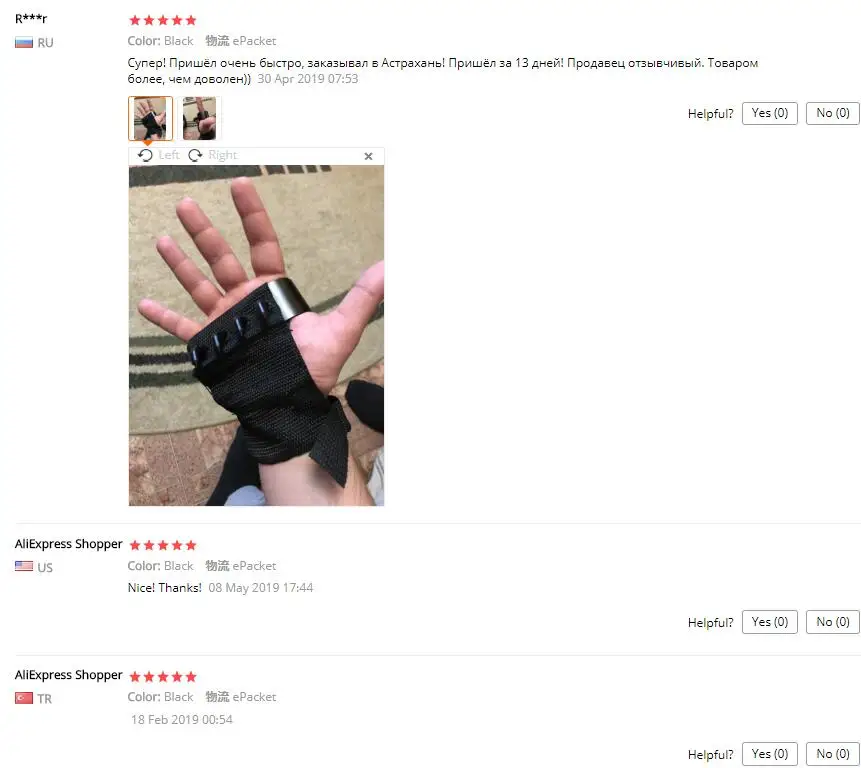Open the second review photo thumbnail
This screenshot has height=768, width=861.
click(x=199, y=119)
